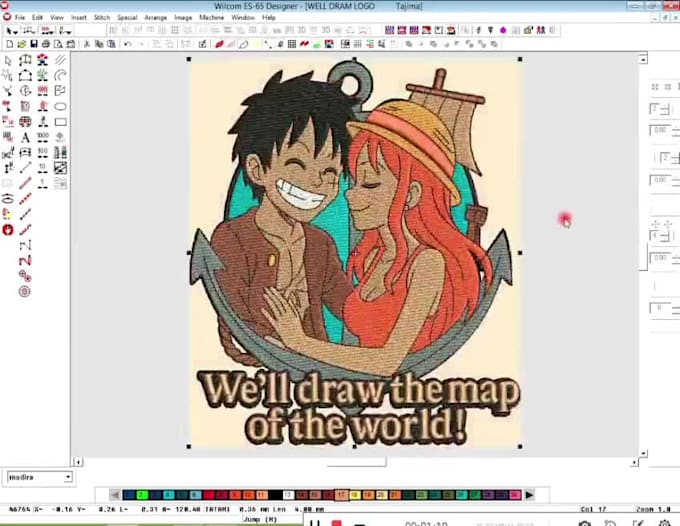Image resolution: width=680 pixels, height=526 pixels.
Task: Click the New document icon
Action: coord(9,44)
